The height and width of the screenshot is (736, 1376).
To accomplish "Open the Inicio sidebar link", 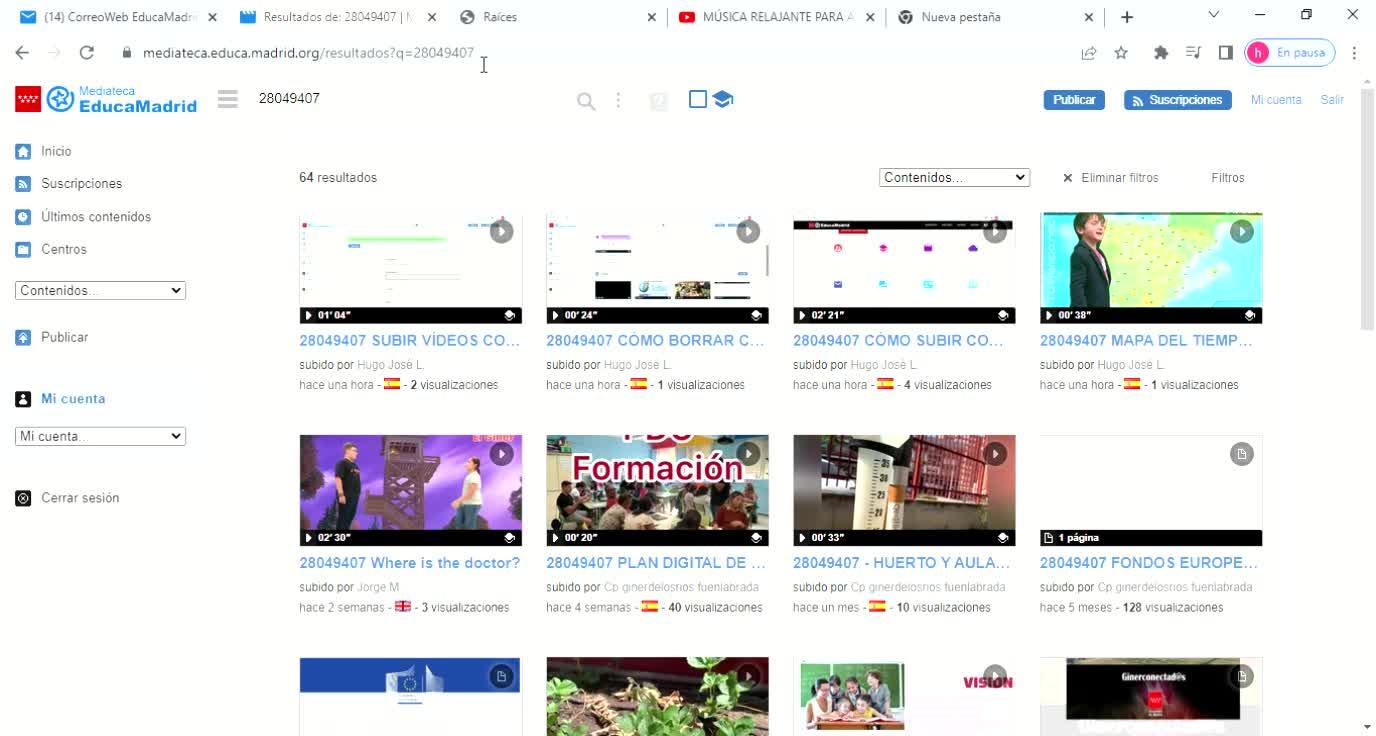I will click(56, 152).
